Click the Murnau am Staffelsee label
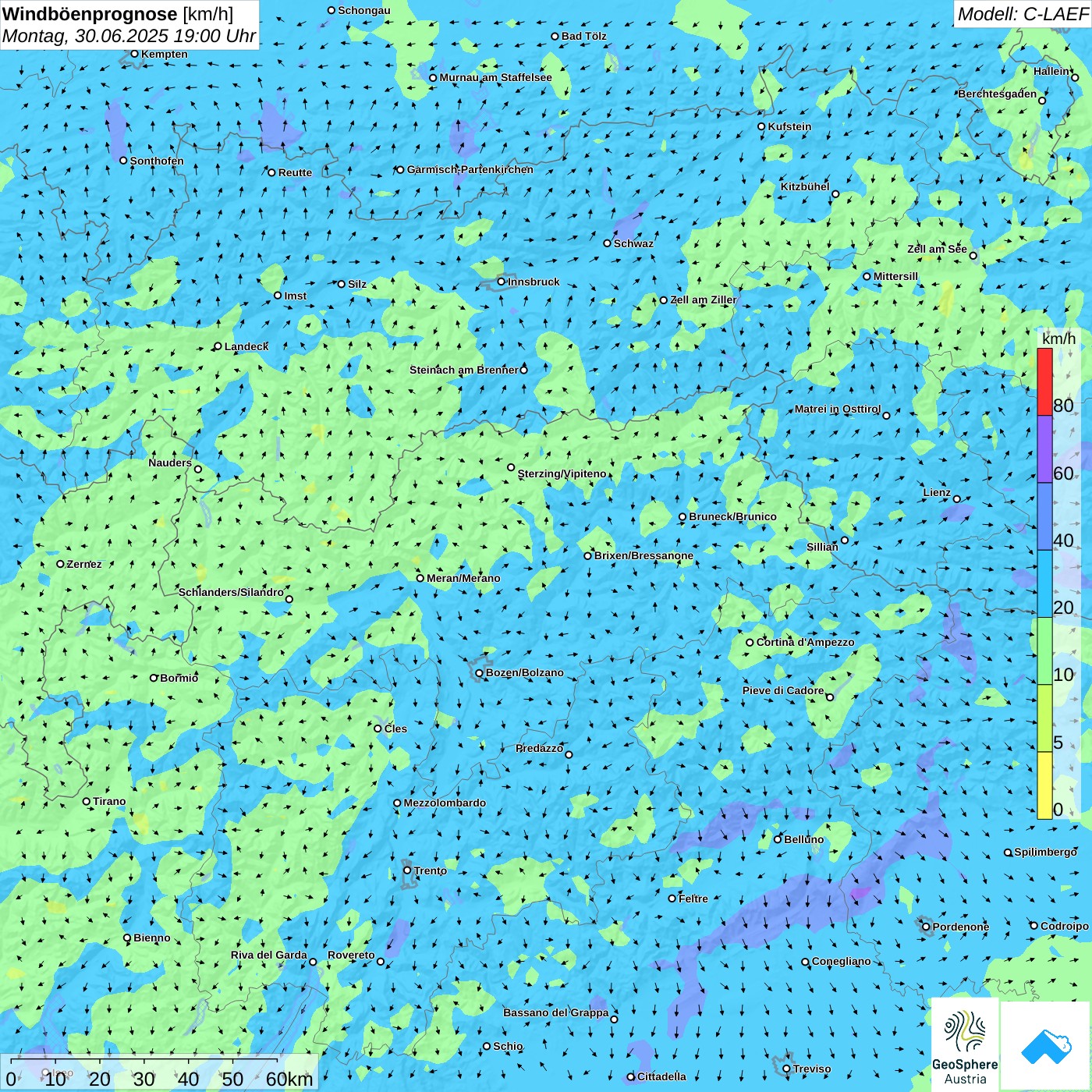The width and height of the screenshot is (1092, 1092). click(x=495, y=77)
